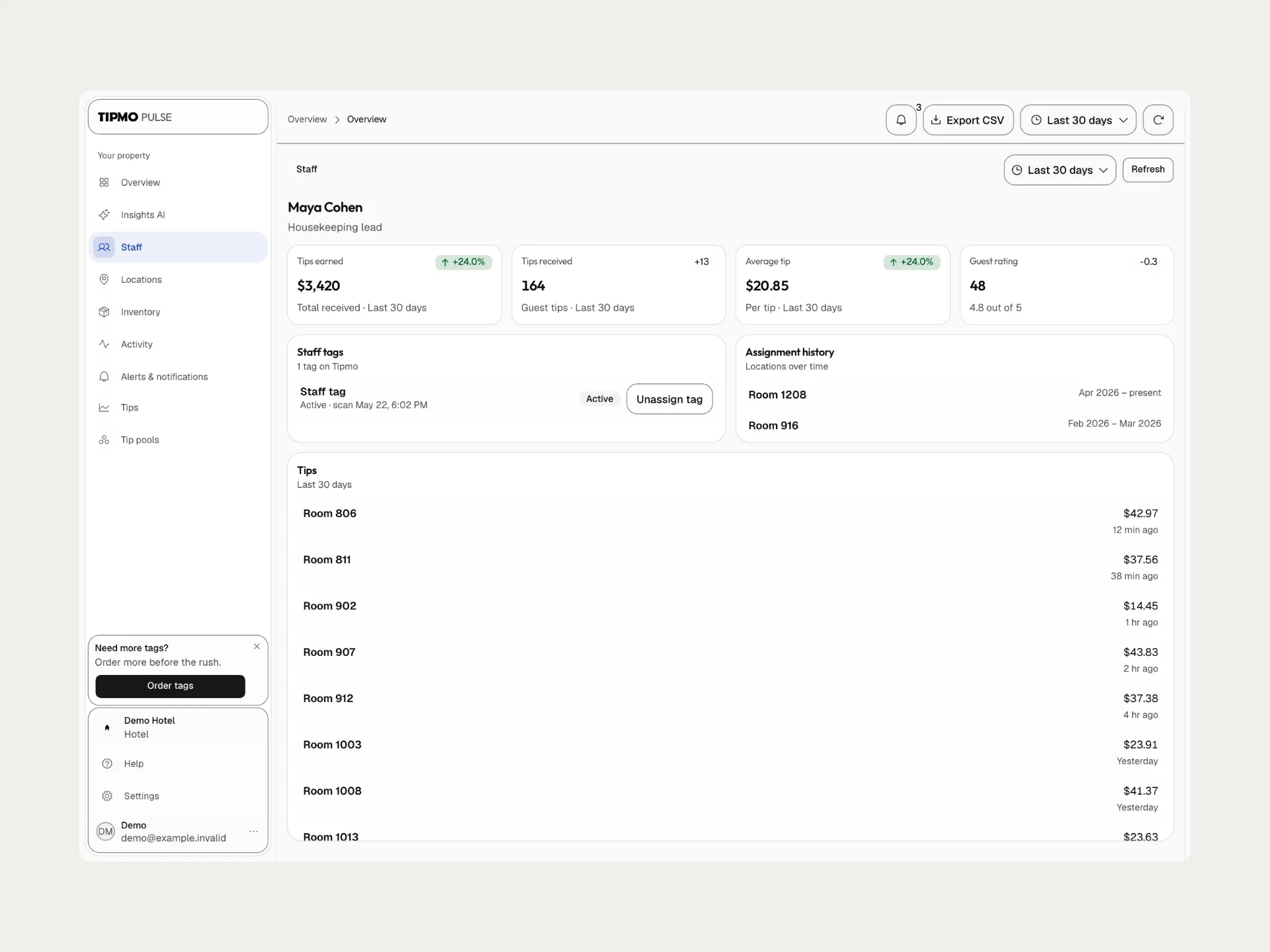Click the Active status badge

tap(599, 399)
